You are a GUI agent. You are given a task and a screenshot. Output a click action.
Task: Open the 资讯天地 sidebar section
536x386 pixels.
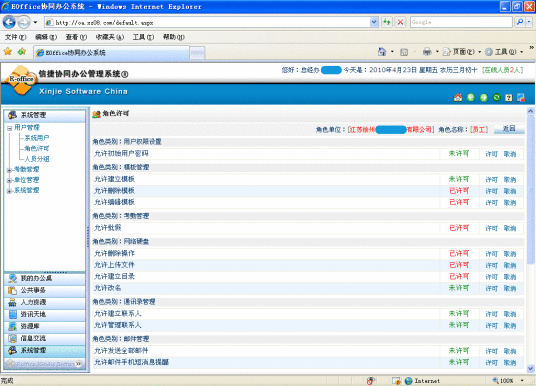pos(45,315)
